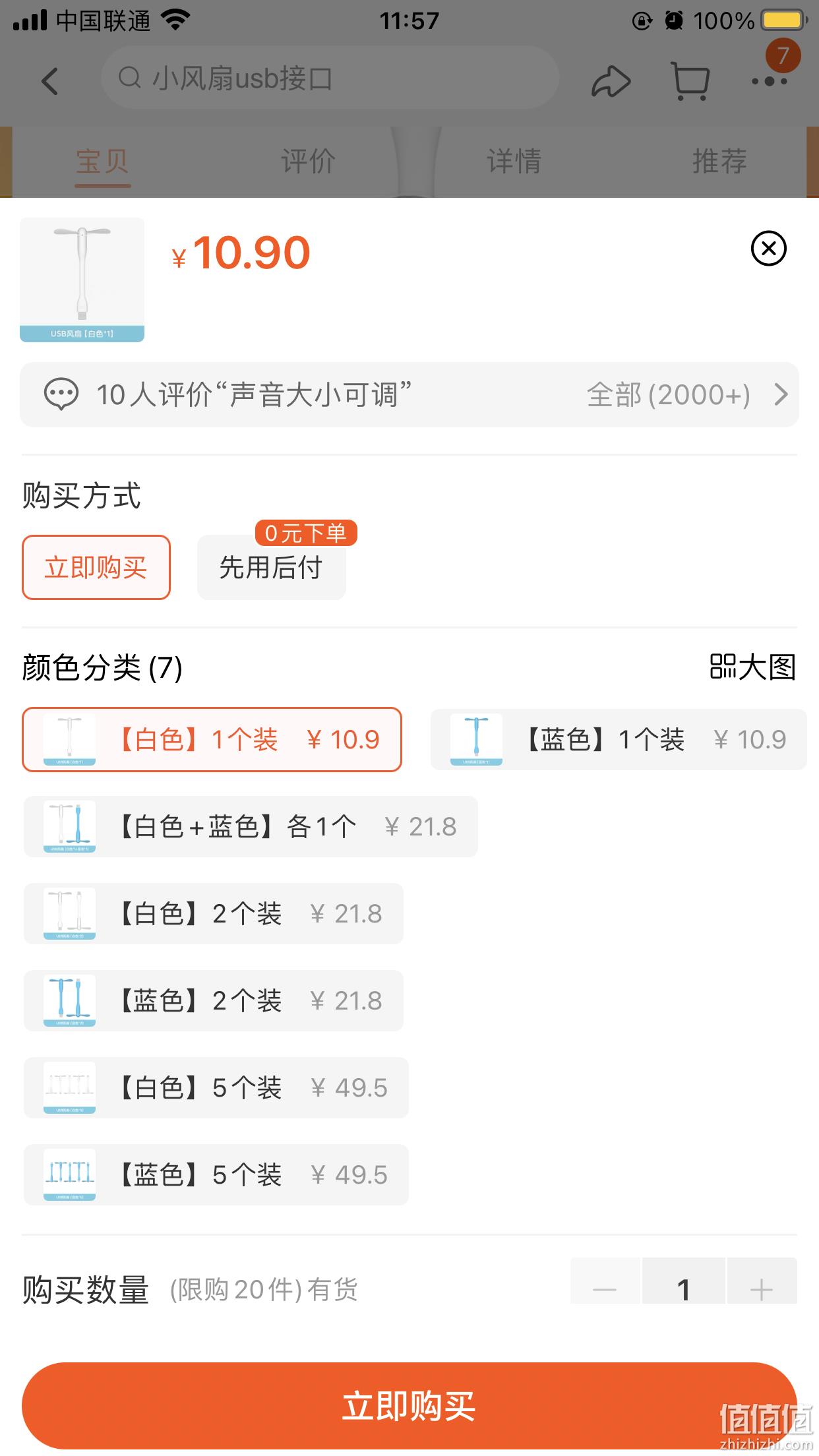Screen dimensions: 819x1456
Task: Choose 【白色+蓝色】各1个 option
Action: [x=251, y=826]
